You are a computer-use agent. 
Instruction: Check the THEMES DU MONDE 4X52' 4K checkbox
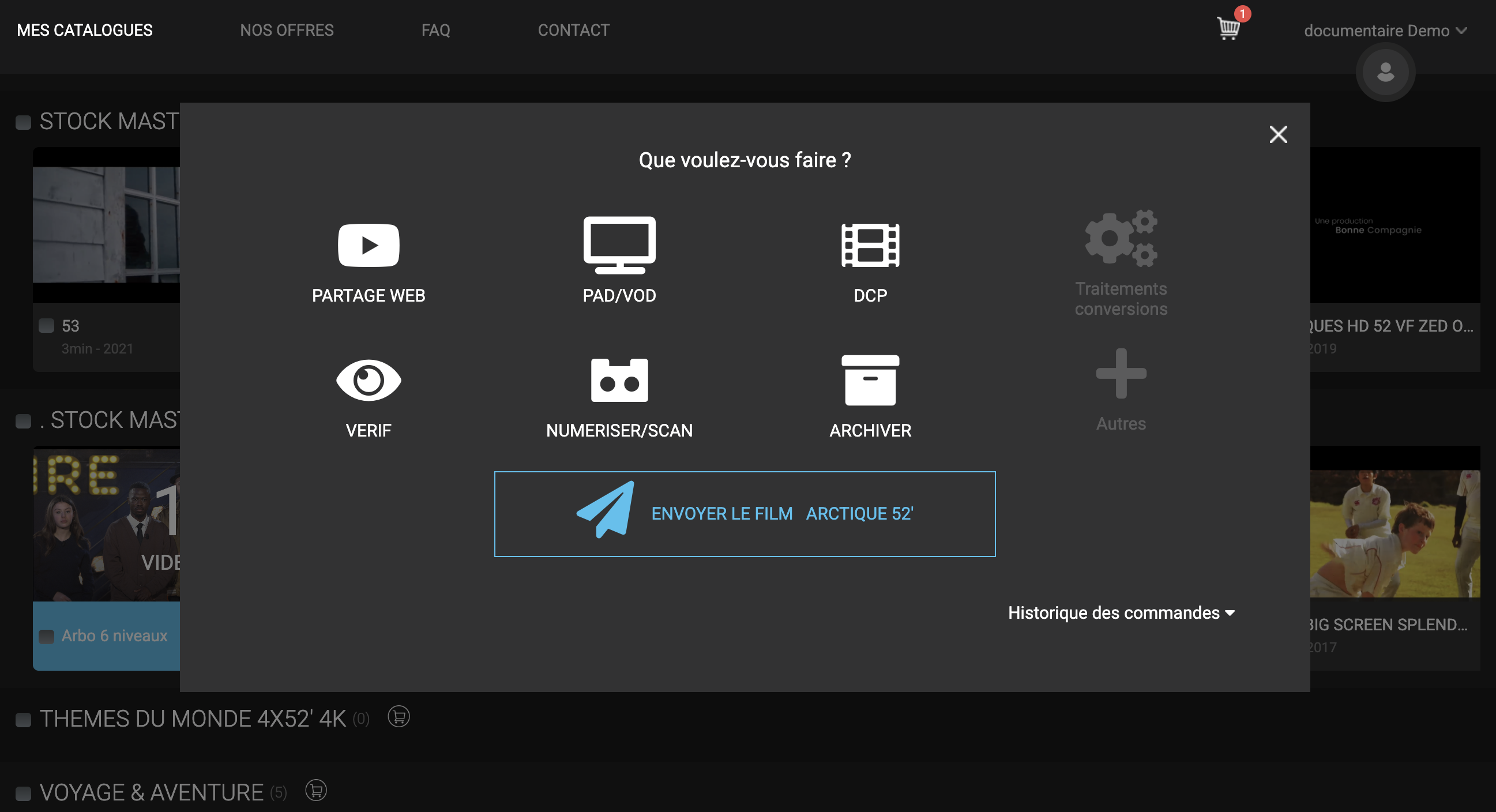coord(23,719)
